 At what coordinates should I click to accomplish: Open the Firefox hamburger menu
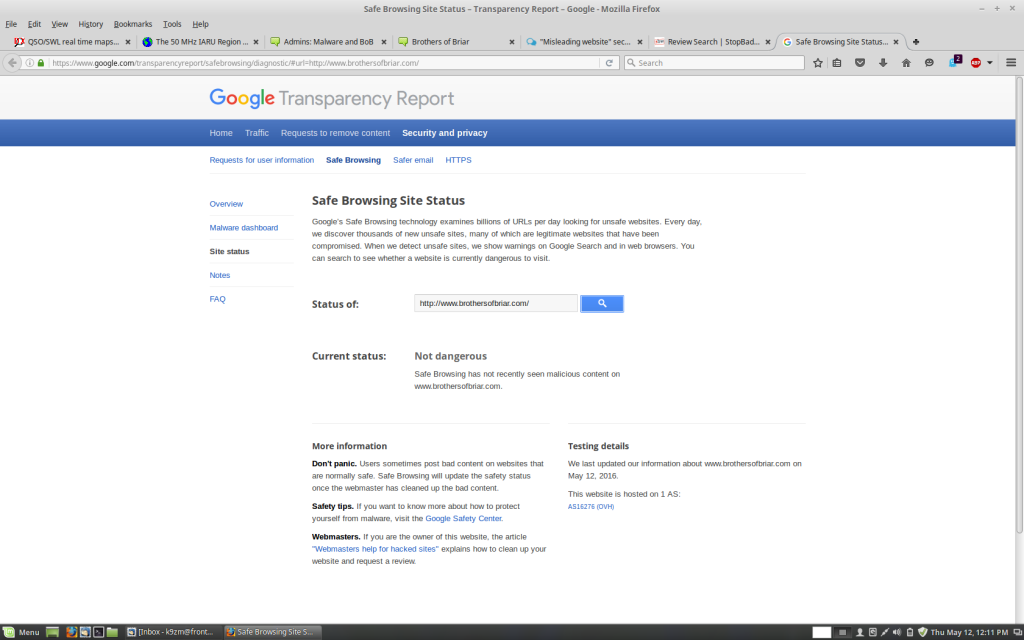click(1011, 63)
